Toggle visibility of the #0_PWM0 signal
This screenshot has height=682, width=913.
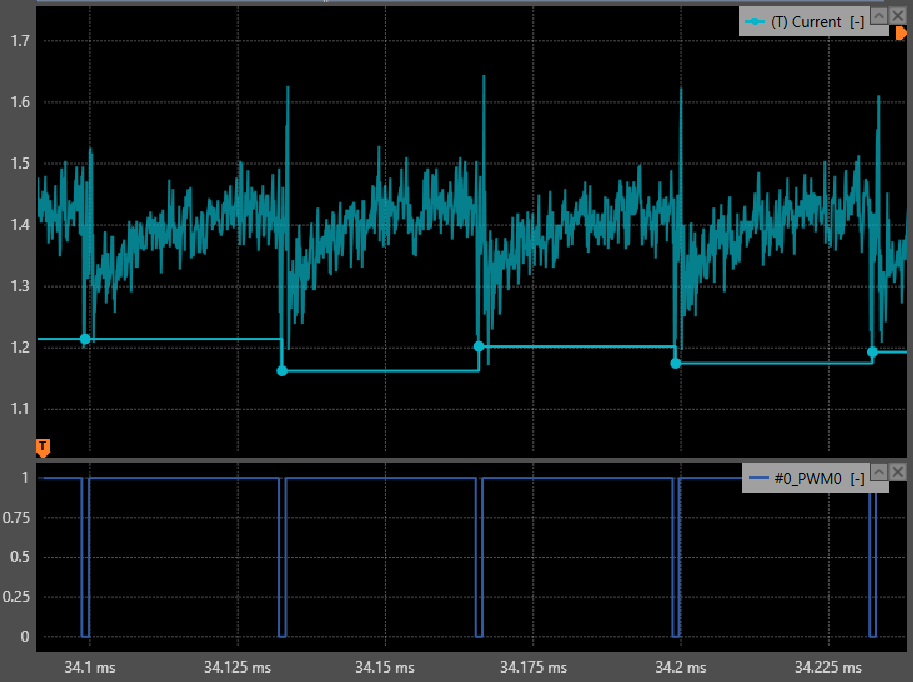pos(898,472)
